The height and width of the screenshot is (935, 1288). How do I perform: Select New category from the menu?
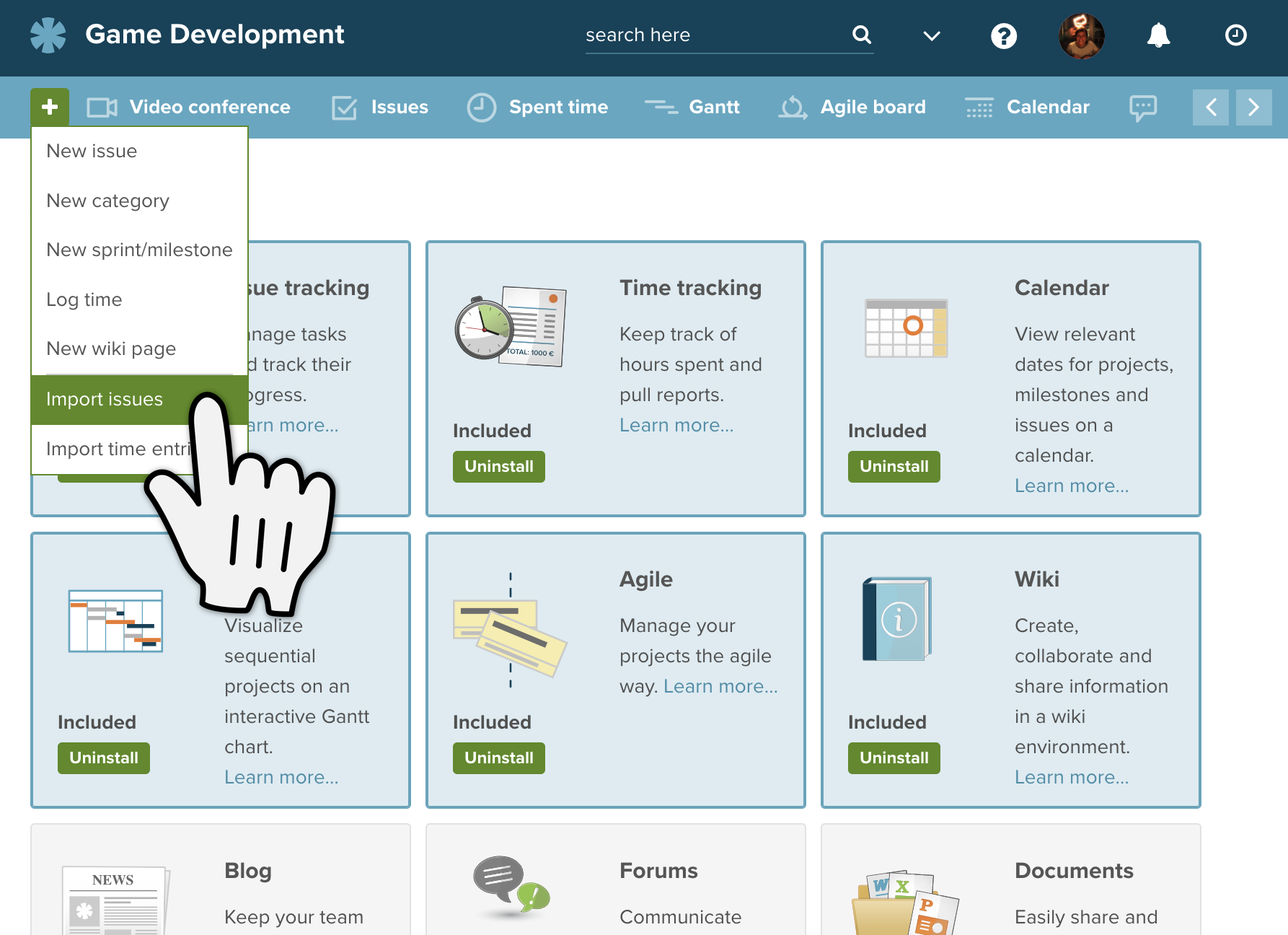pos(140,201)
